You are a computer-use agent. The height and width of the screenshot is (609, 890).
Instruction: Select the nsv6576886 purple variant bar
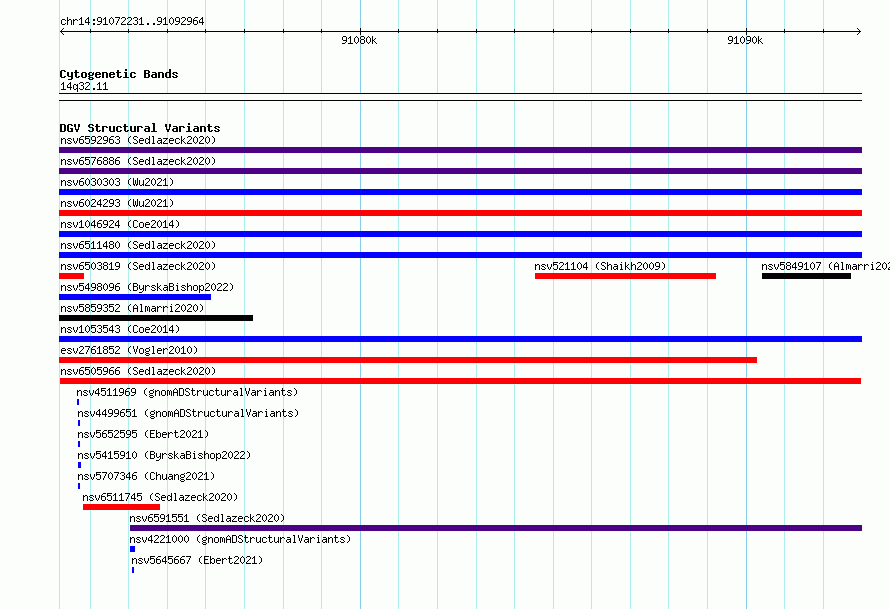460,171
